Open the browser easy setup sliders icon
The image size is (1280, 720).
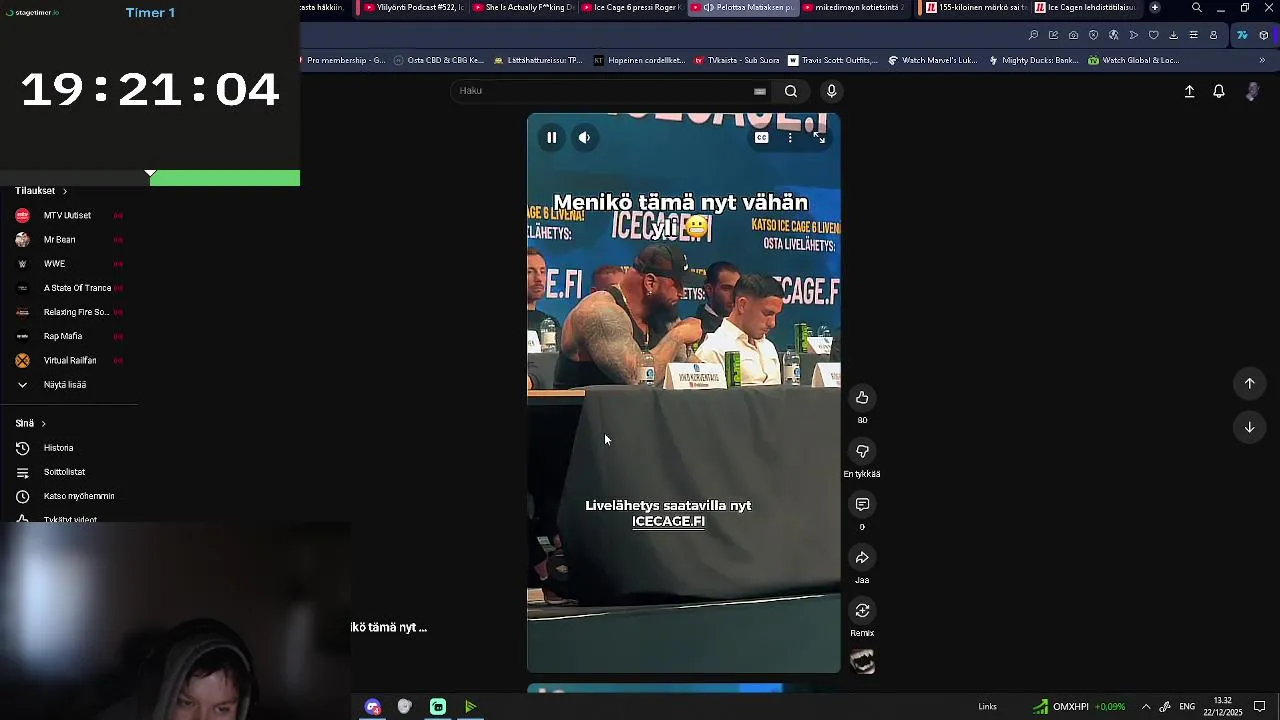[1193, 35]
